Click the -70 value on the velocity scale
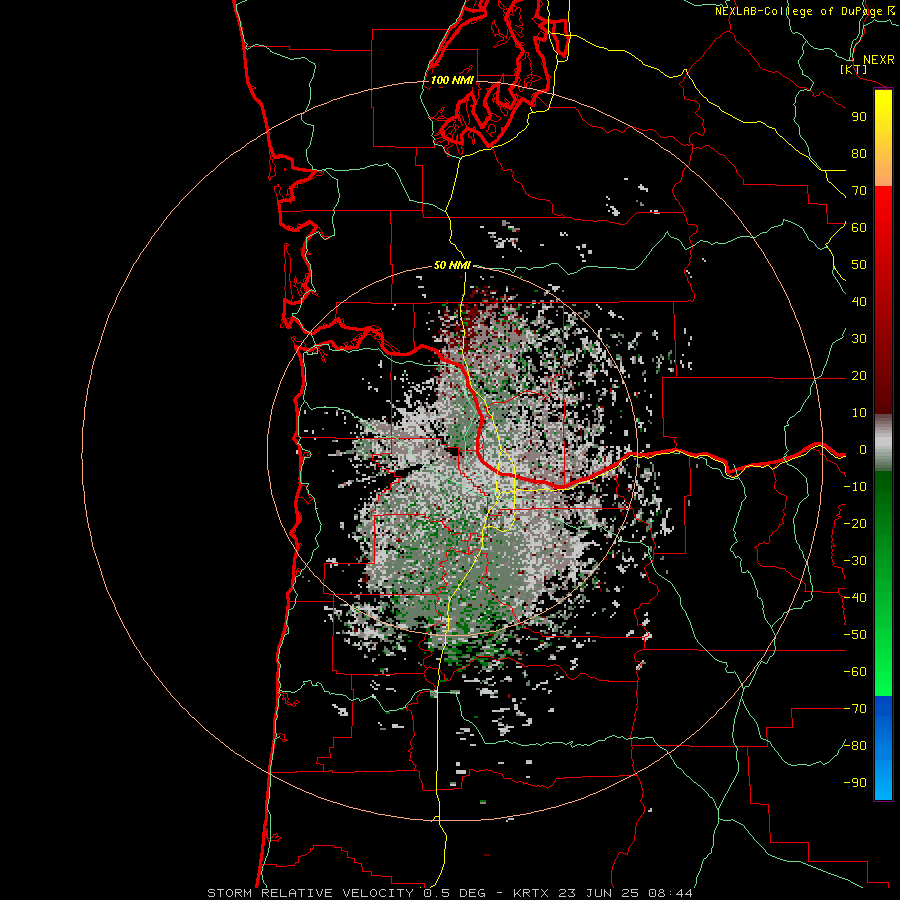 [855, 709]
